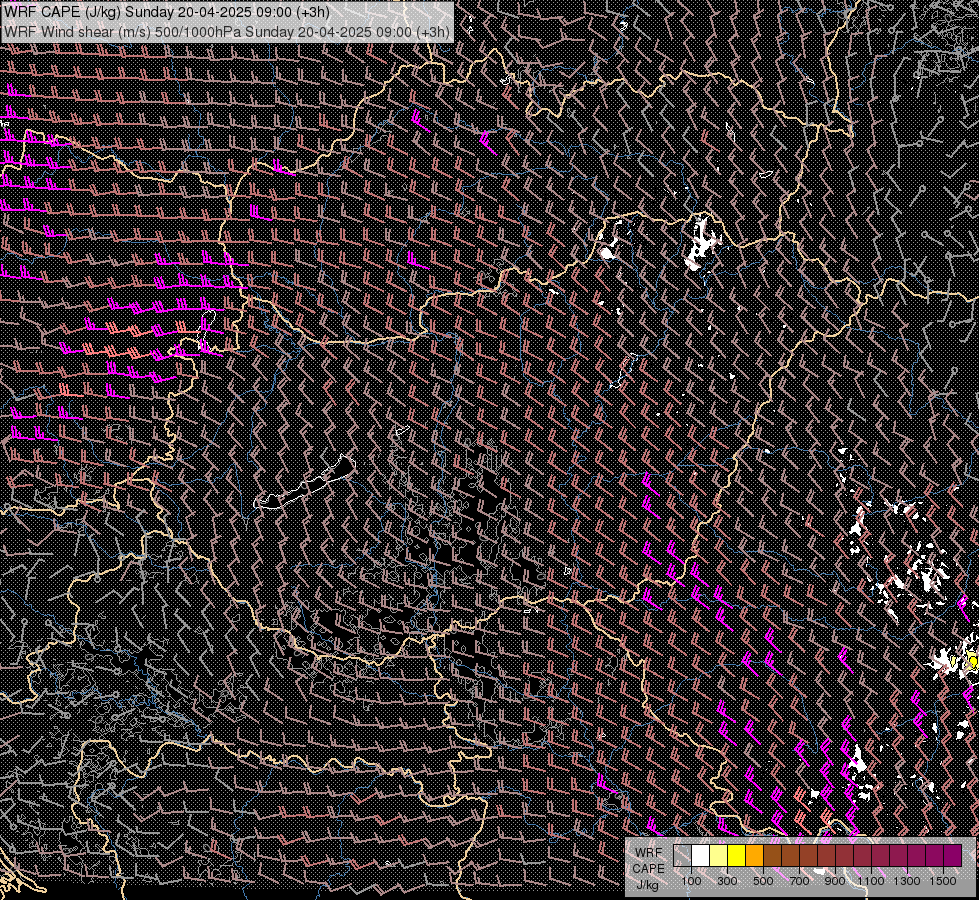Click the legend value 500
The width and height of the screenshot is (979, 900).
click(x=763, y=881)
